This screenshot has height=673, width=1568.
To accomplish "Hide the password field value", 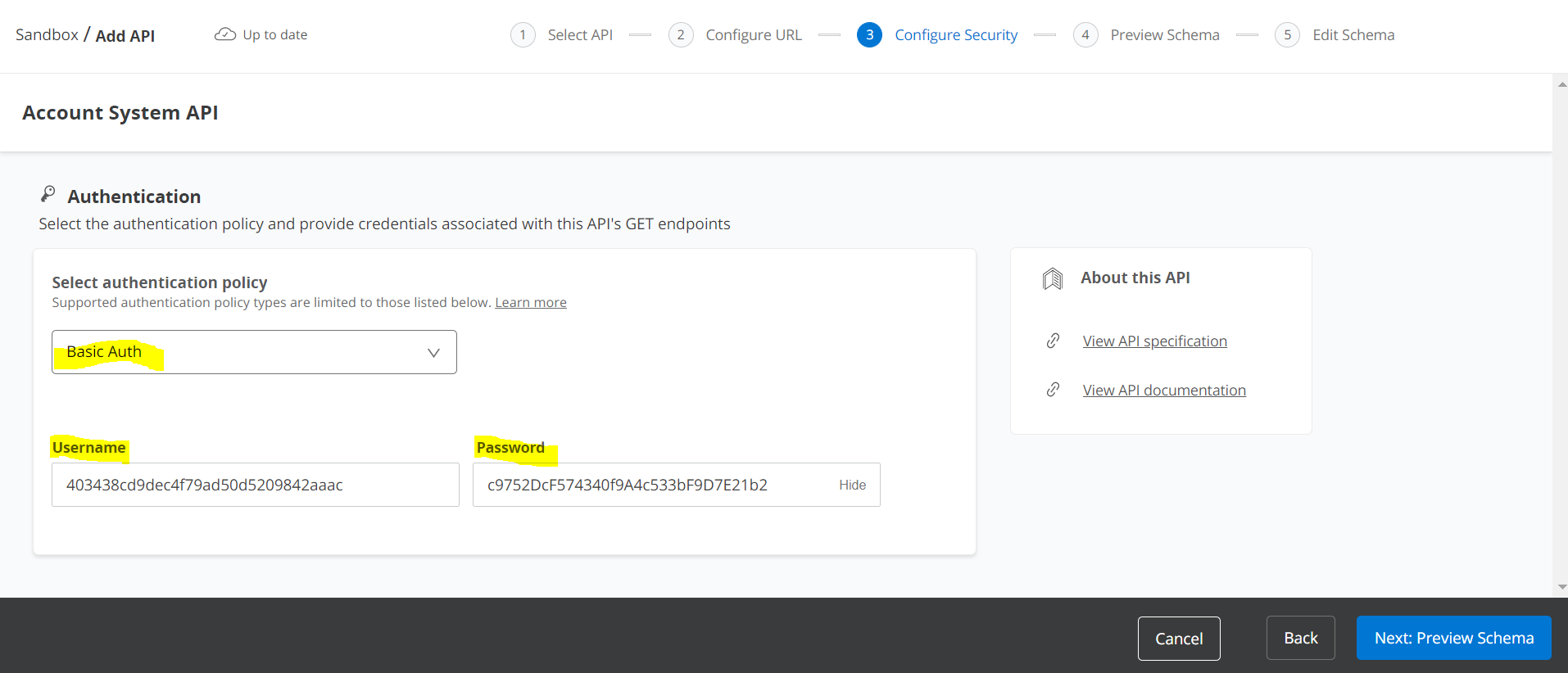I will [852, 485].
